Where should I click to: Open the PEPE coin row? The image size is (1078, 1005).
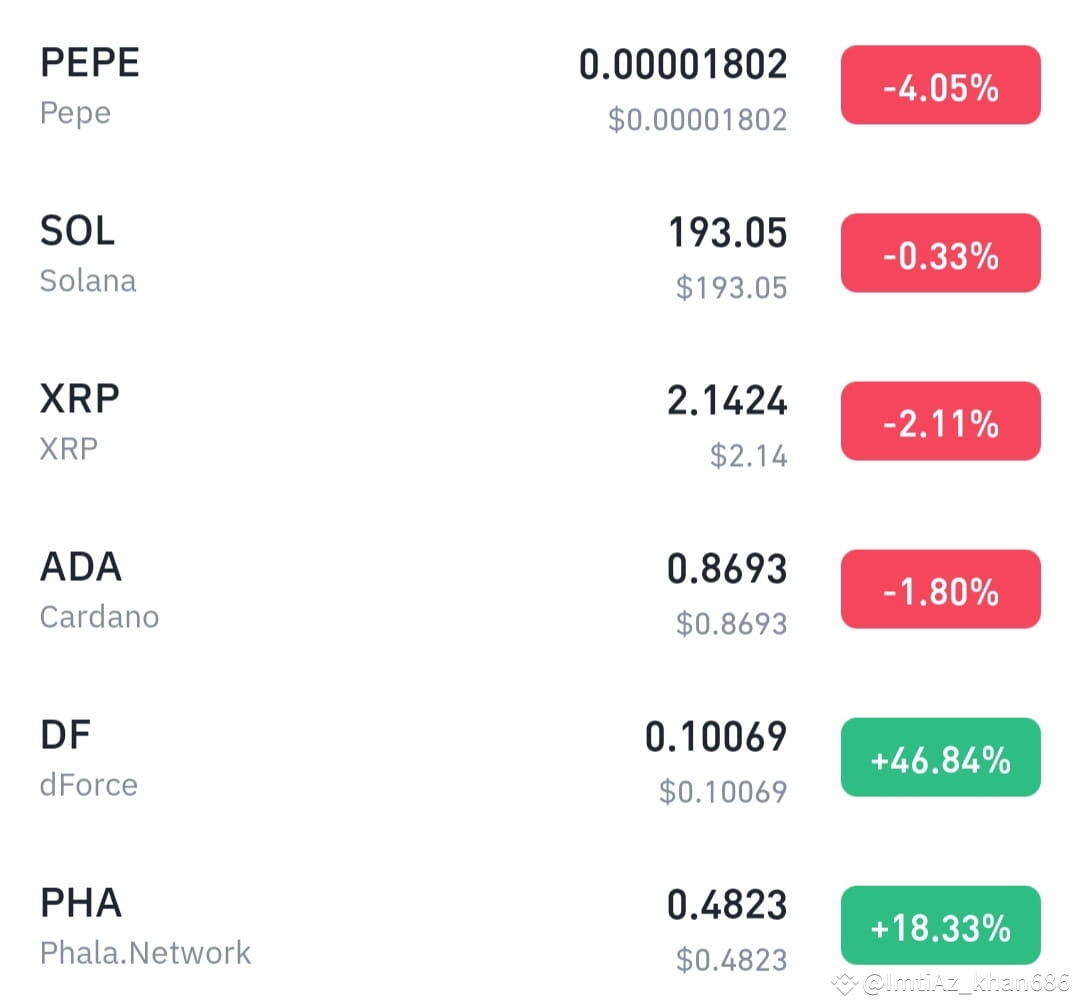539,87
